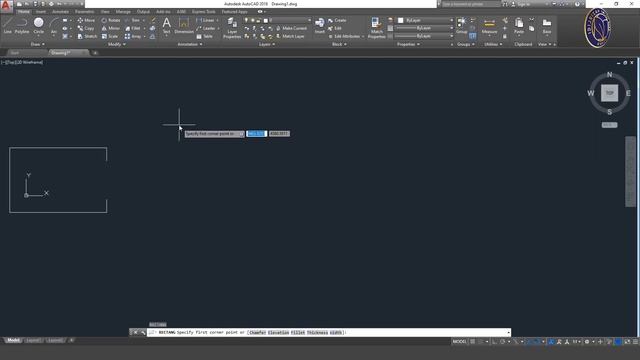Click the Linear dimension tool
This screenshot has width=640, height=360.
click(x=206, y=20)
